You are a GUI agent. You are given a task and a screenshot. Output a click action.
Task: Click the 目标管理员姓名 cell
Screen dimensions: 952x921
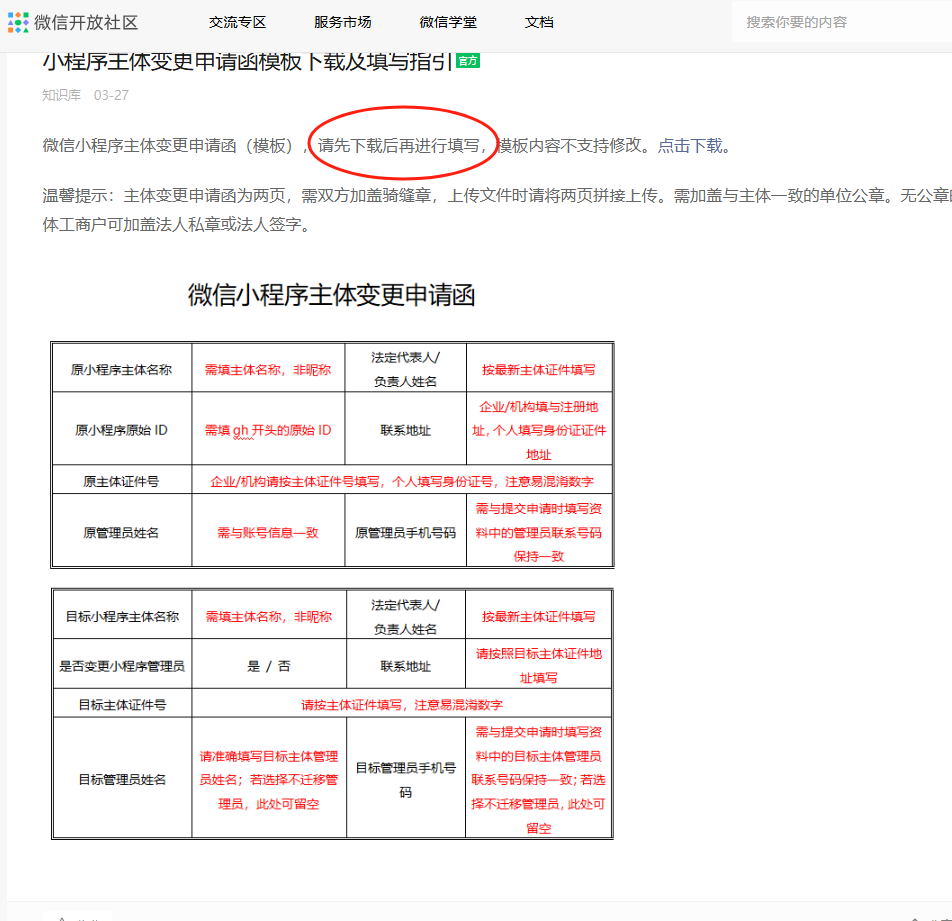(122, 780)
